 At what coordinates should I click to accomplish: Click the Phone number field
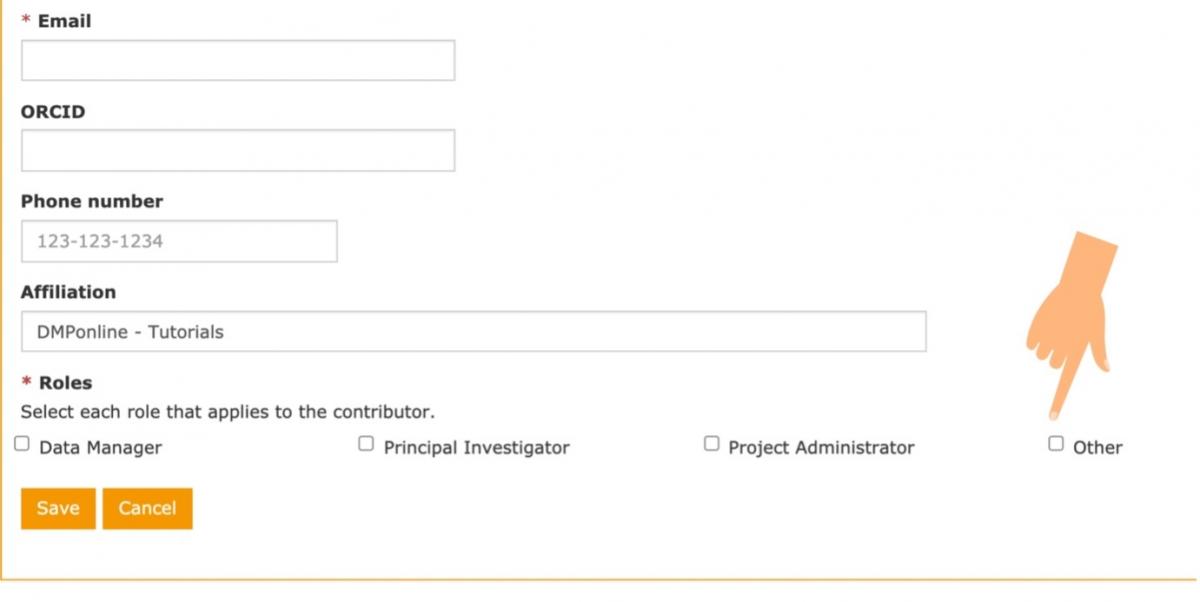179,241
